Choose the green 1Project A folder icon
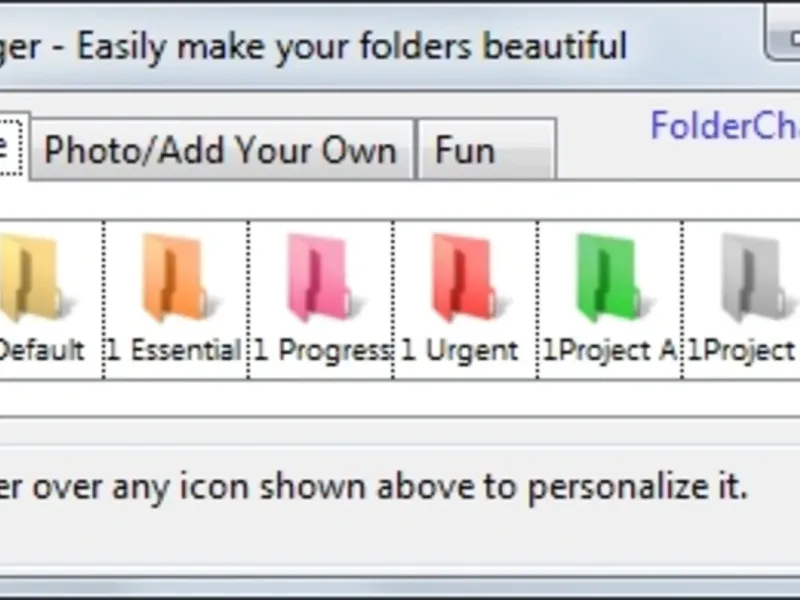Screen dimensions: 800x600 [608, 278]
